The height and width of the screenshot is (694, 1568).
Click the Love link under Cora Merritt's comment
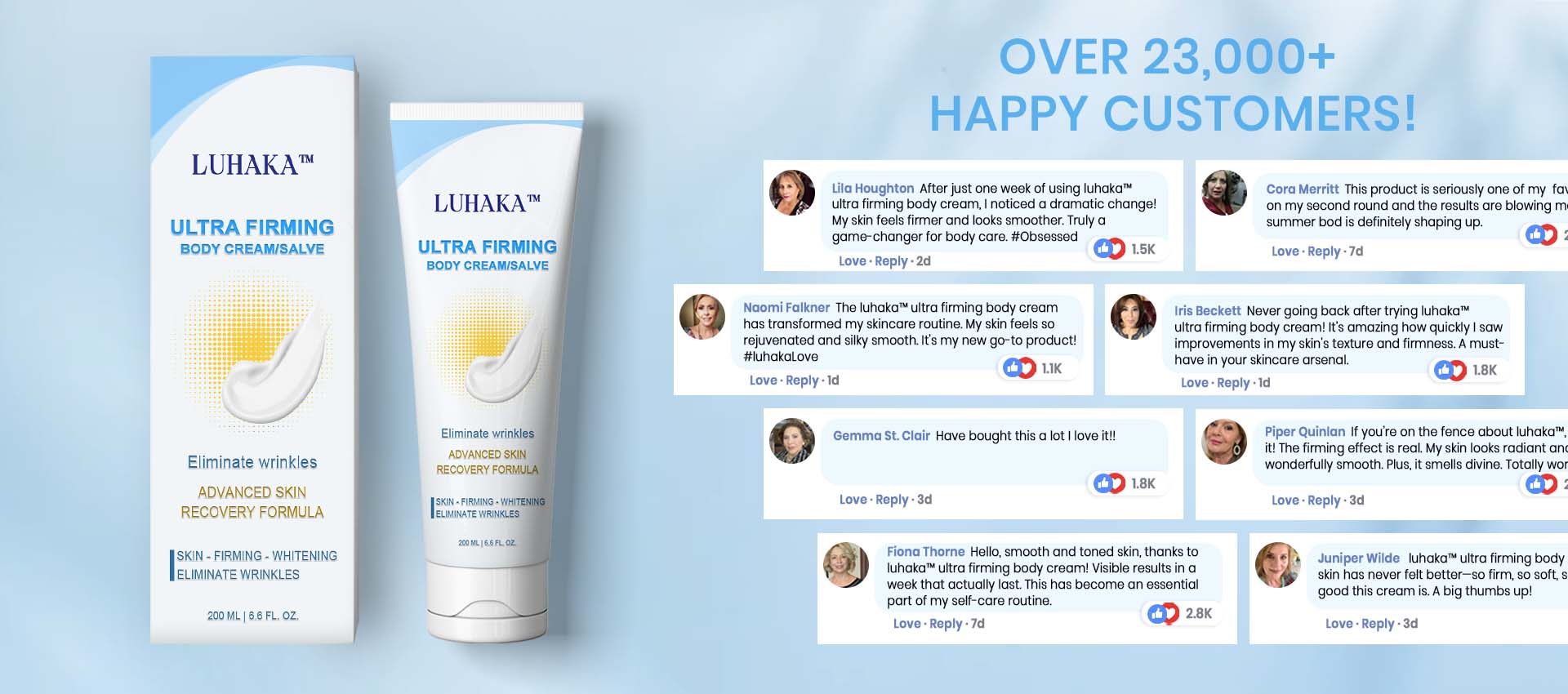click(x=1285, y=251)
